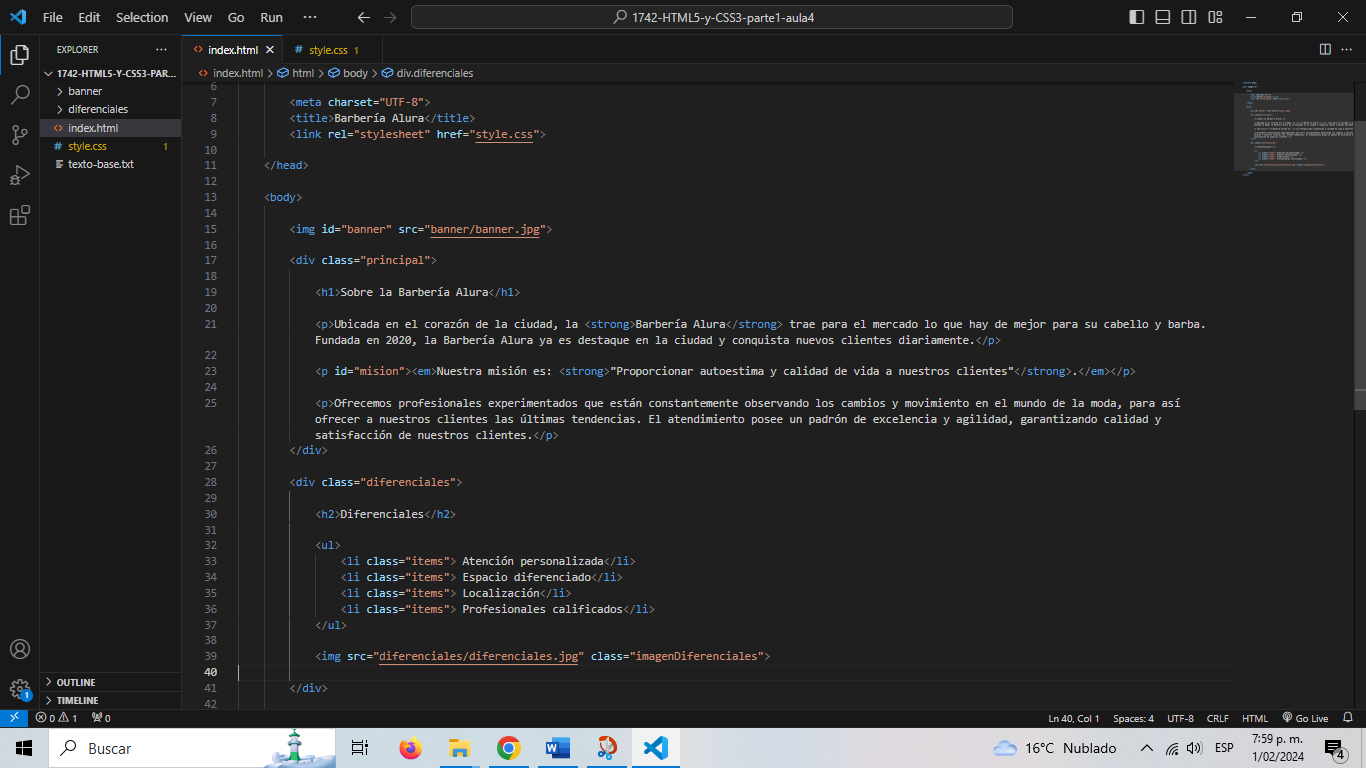Open File Explorer from the taskbar

(x=459, y=748)
